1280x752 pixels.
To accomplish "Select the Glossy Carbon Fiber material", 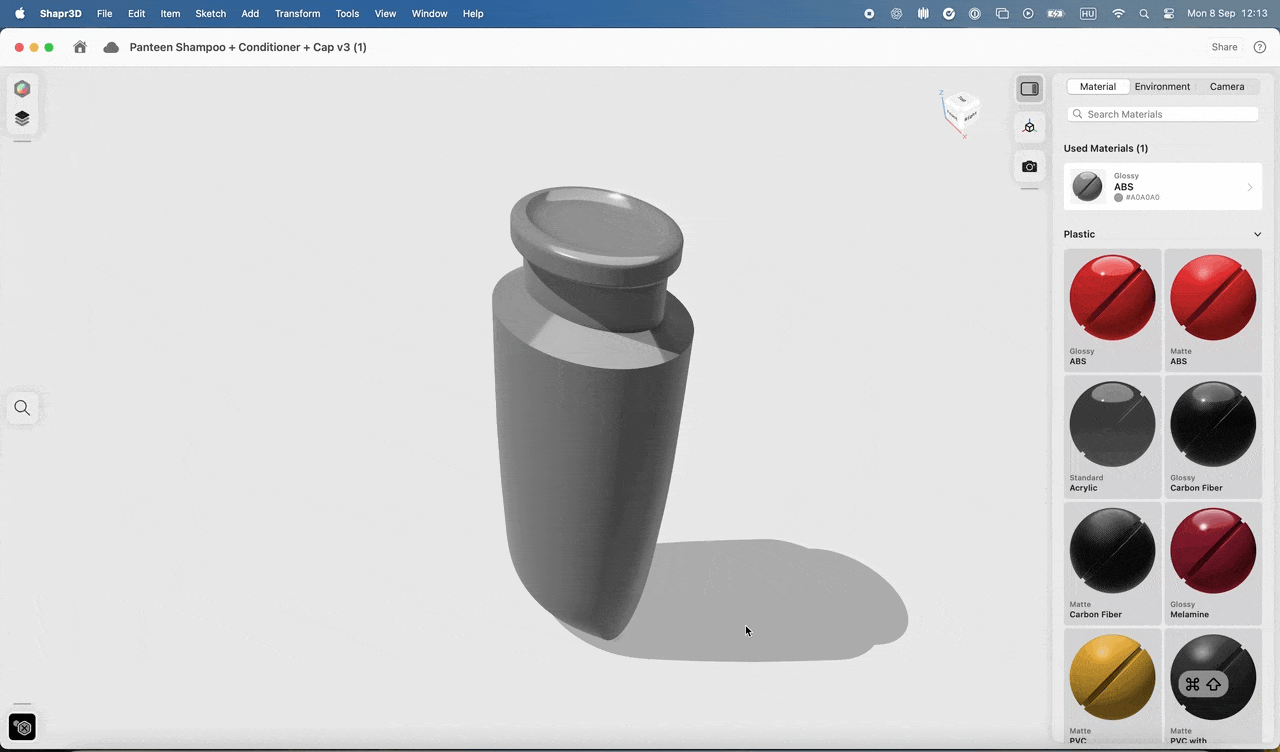I will pos(1213,436).
